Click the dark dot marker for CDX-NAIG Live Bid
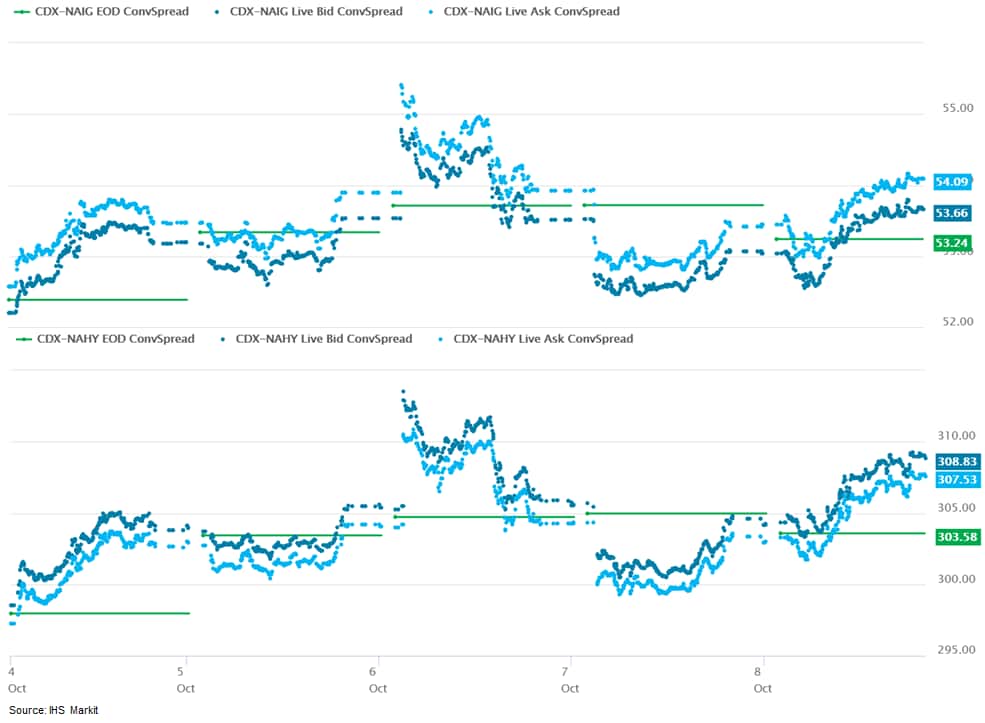 click(219, 12)
